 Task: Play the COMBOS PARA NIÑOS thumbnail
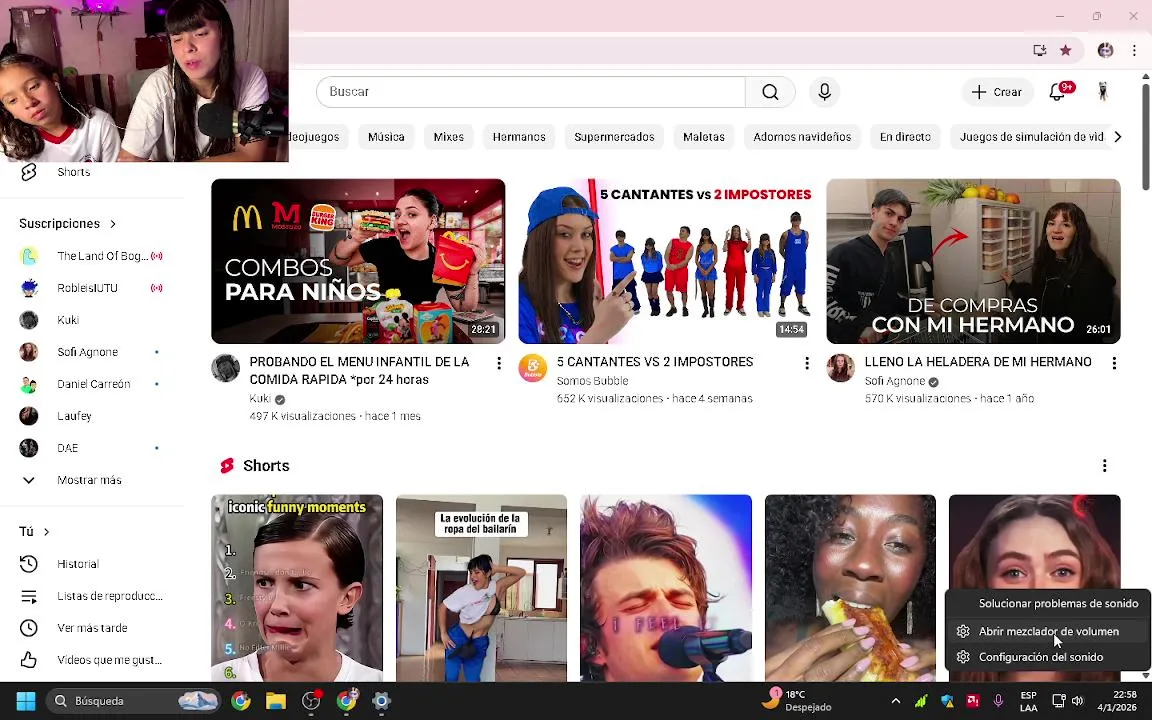pos(358,262)
